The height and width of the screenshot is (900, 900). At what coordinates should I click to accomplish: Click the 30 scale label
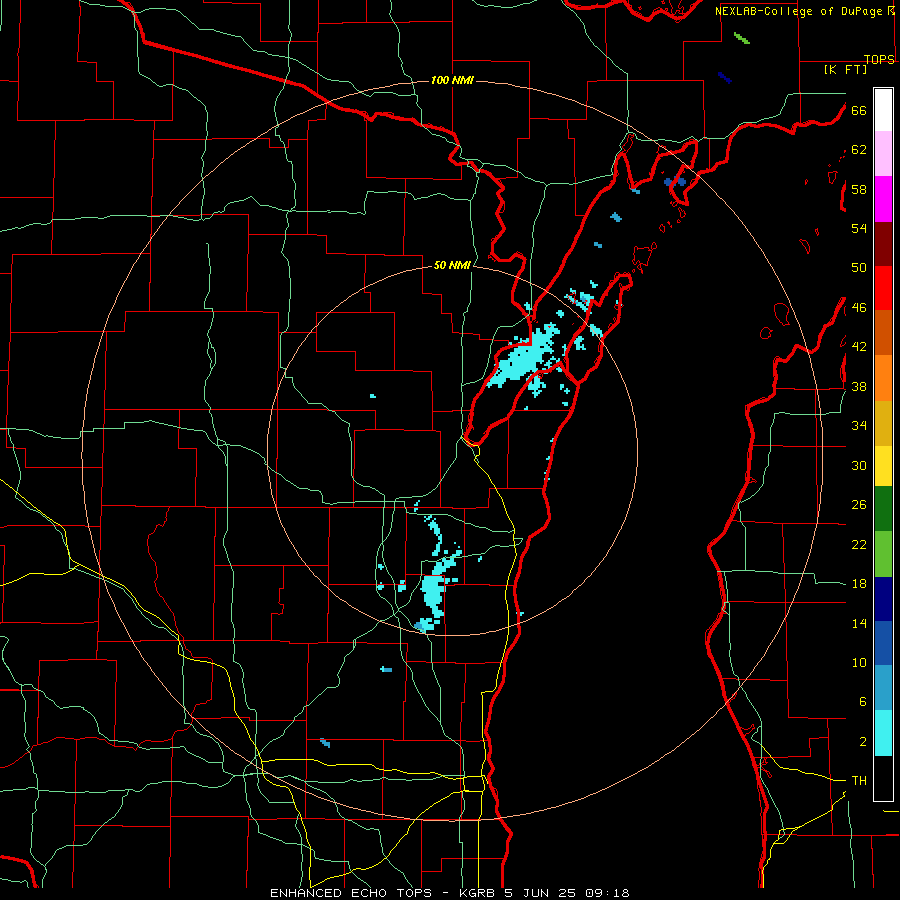859,465
